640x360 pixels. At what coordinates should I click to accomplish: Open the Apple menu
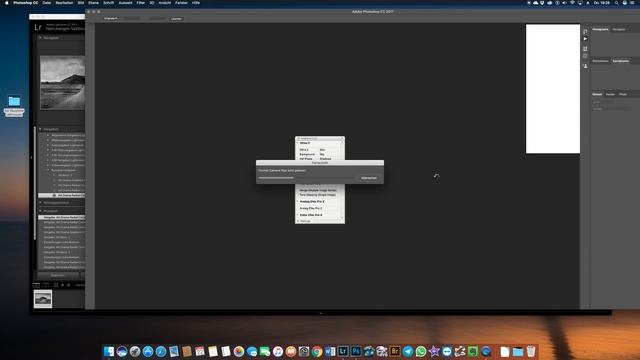(x=7, y=3)
